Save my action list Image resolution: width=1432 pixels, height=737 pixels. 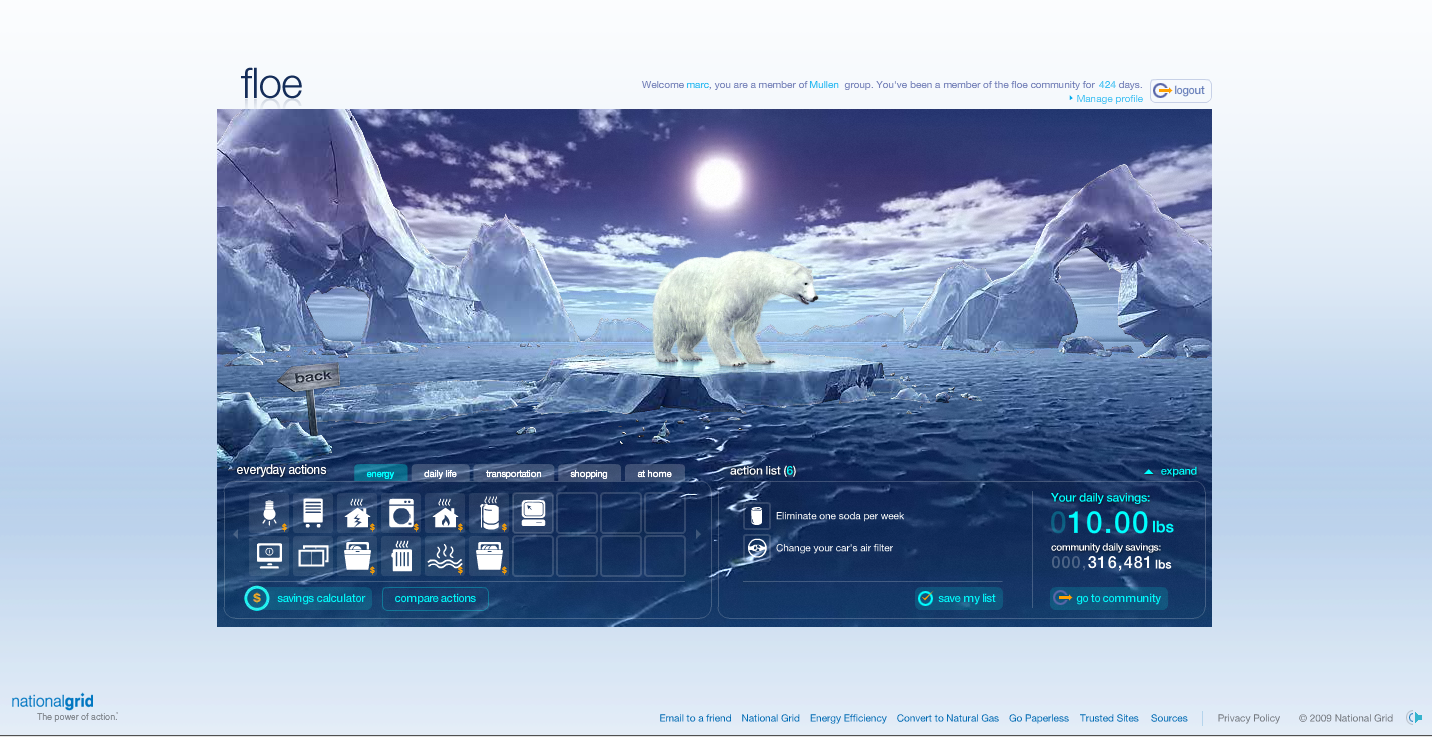coord(958,598)
